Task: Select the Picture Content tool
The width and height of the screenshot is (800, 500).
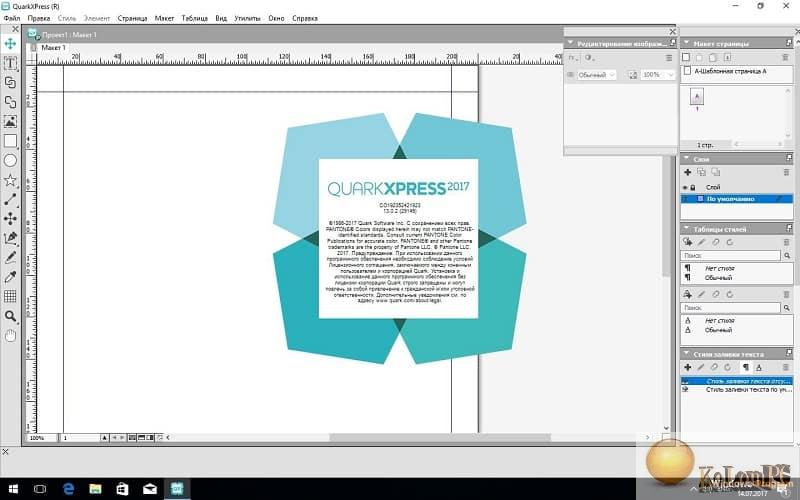Action: pyautogui.click(x=10, y=121)
